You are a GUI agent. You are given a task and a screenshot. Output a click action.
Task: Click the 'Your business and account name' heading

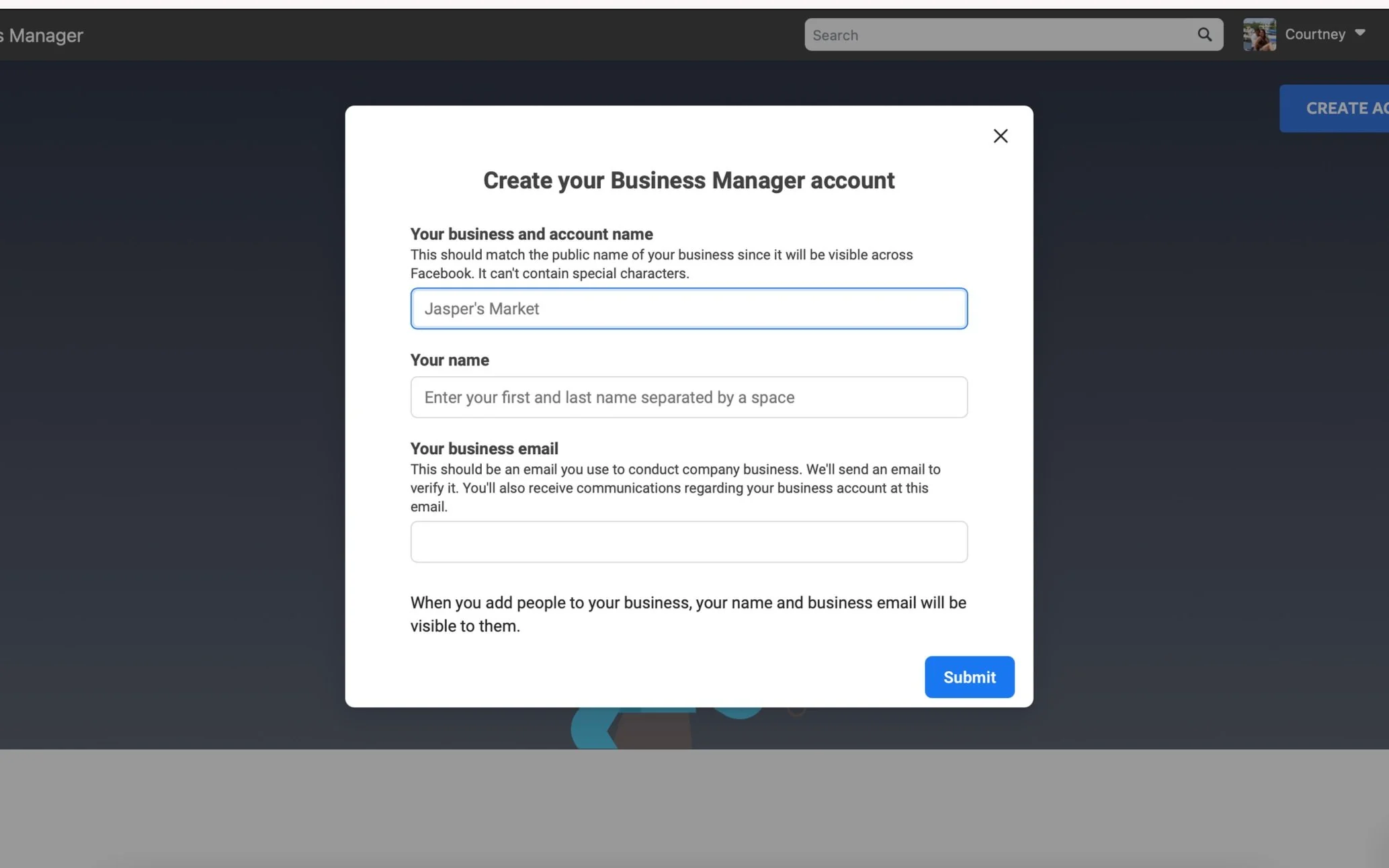[x=531, y=234]
